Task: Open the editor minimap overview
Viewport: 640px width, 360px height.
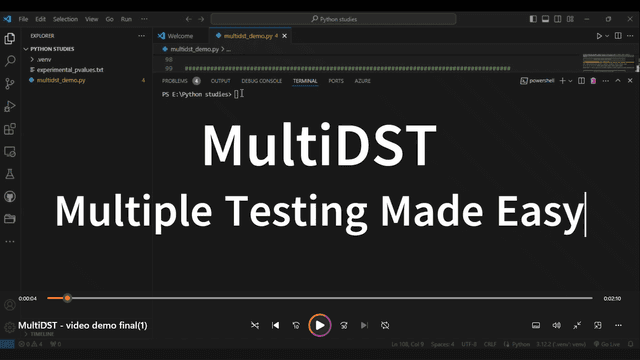Action: (608, 62)
